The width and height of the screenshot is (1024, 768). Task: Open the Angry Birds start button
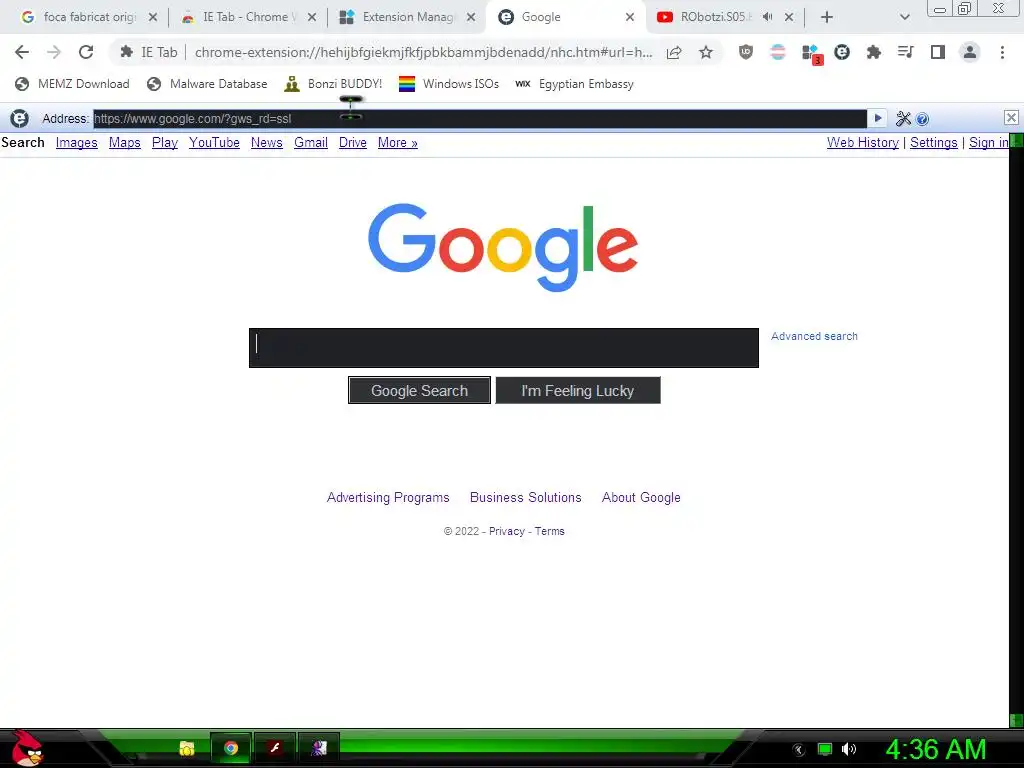click(26, 749)
